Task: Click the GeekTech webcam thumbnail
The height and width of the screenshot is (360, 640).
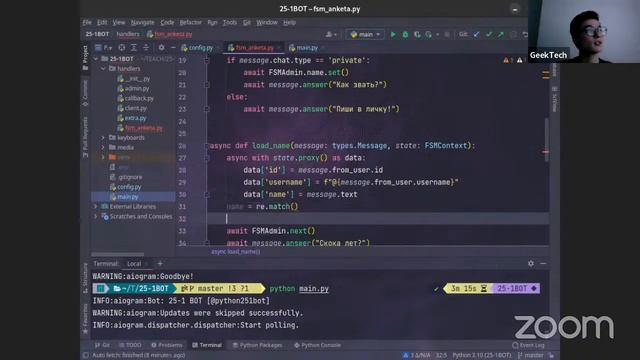Action: 584,31
